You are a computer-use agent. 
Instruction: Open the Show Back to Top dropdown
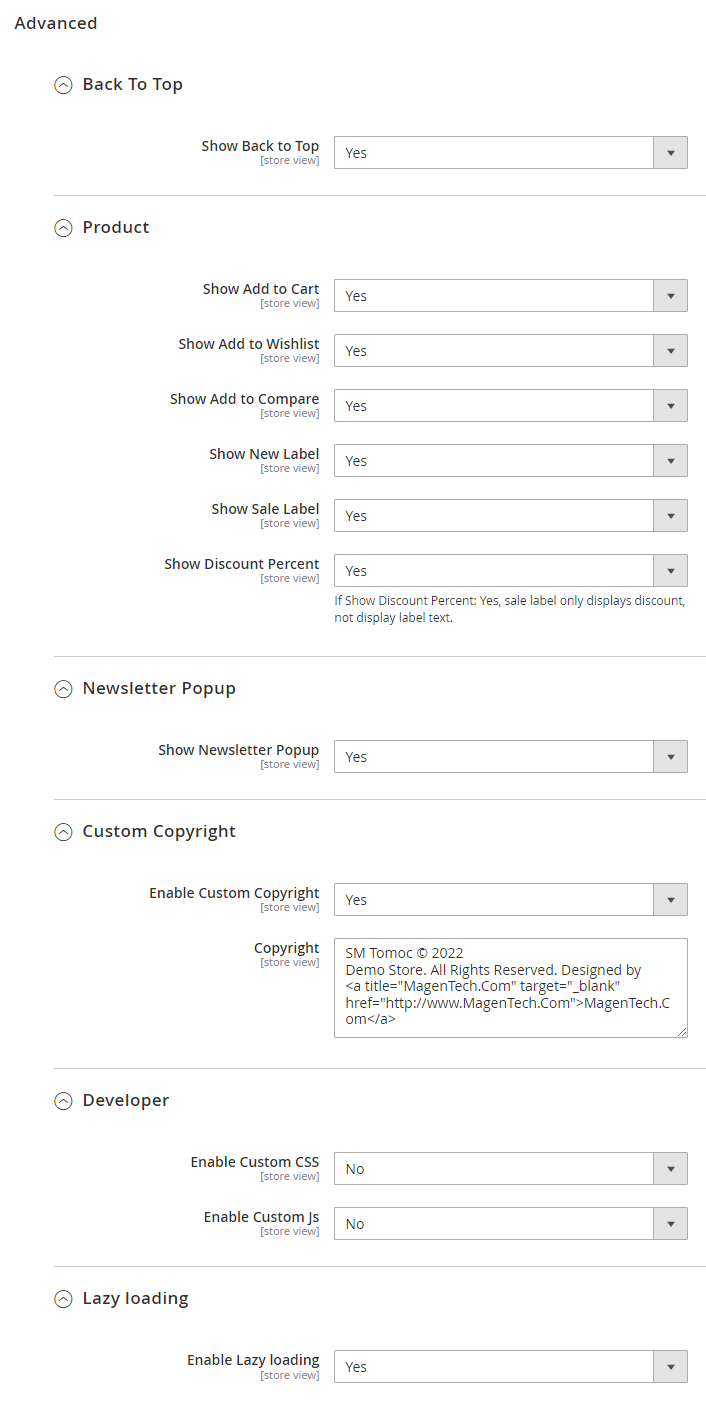pos(510,153)
